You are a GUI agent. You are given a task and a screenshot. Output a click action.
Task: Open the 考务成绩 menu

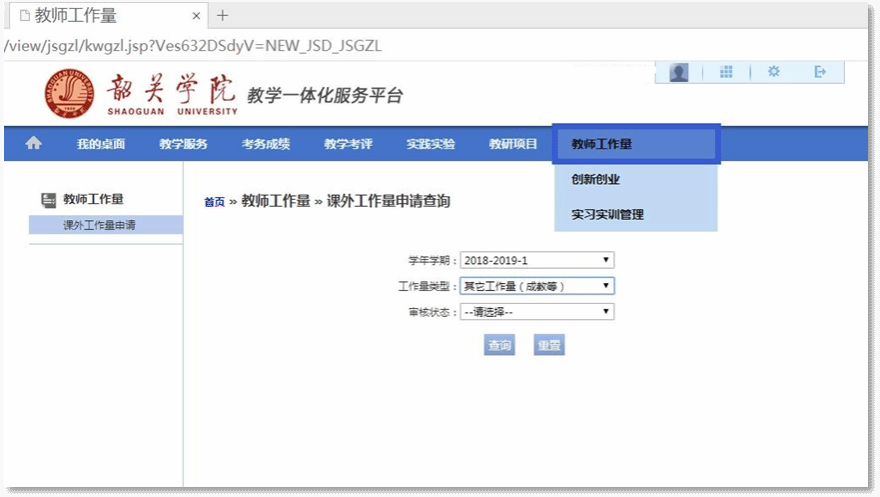pyautogui.click(x=266, y=144)
